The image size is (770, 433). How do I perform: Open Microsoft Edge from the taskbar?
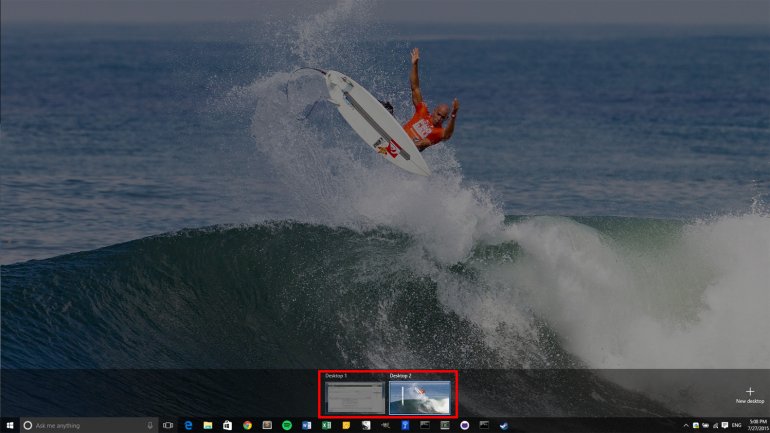coord(188,425)
